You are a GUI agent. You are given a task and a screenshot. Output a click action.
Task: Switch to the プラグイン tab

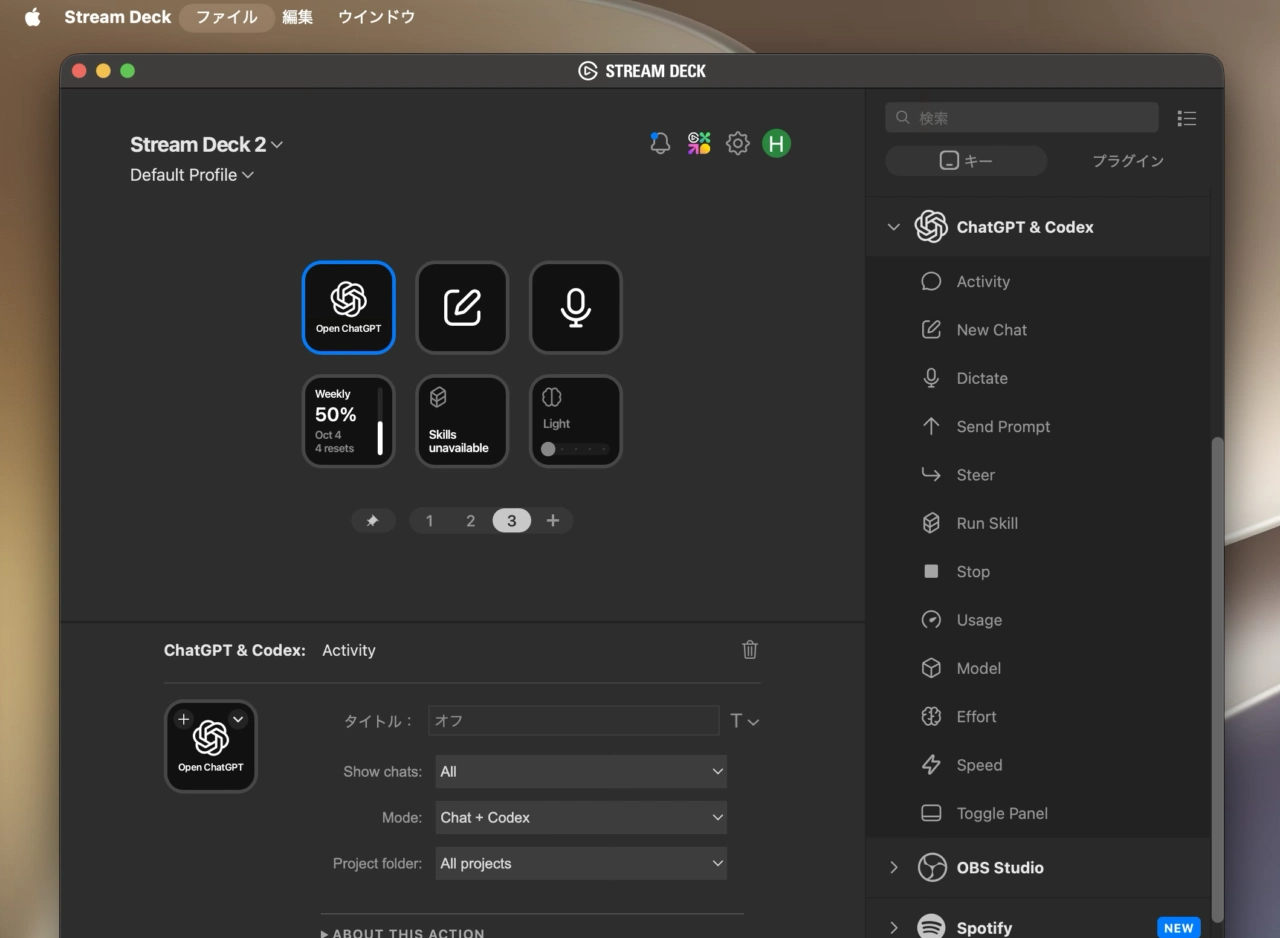(1128, 161)
